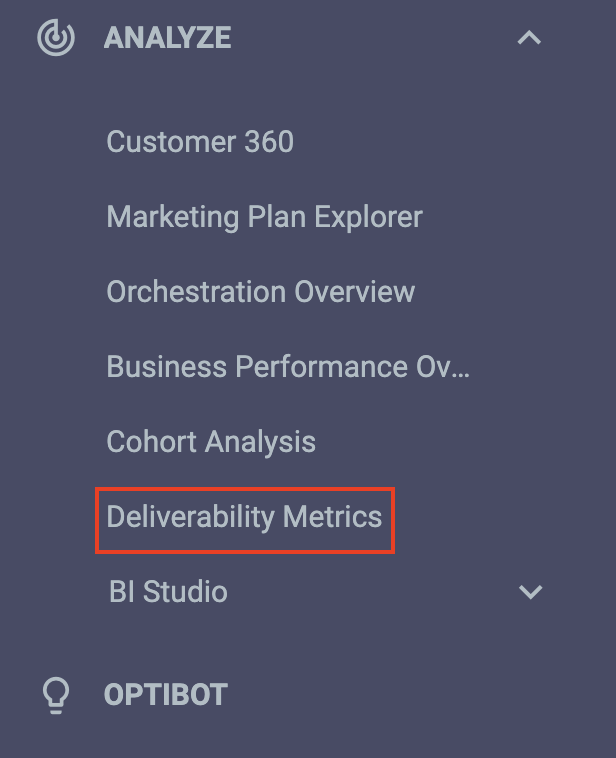Click the Analyze radar icon
The height and width of the screenshot is (758, 616).
click(x=56, y=37)
